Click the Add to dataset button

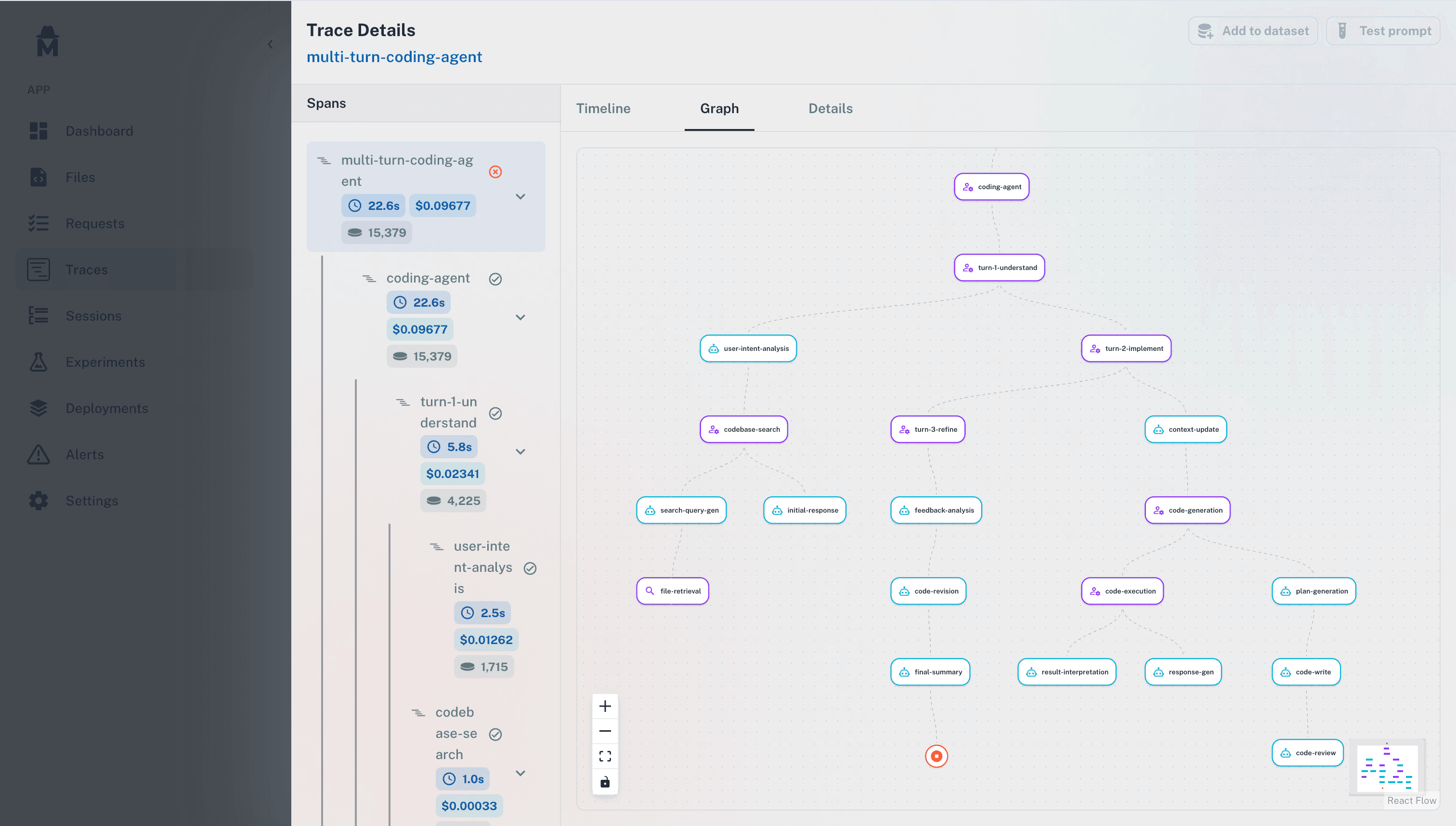click(x=1253, y=31)
